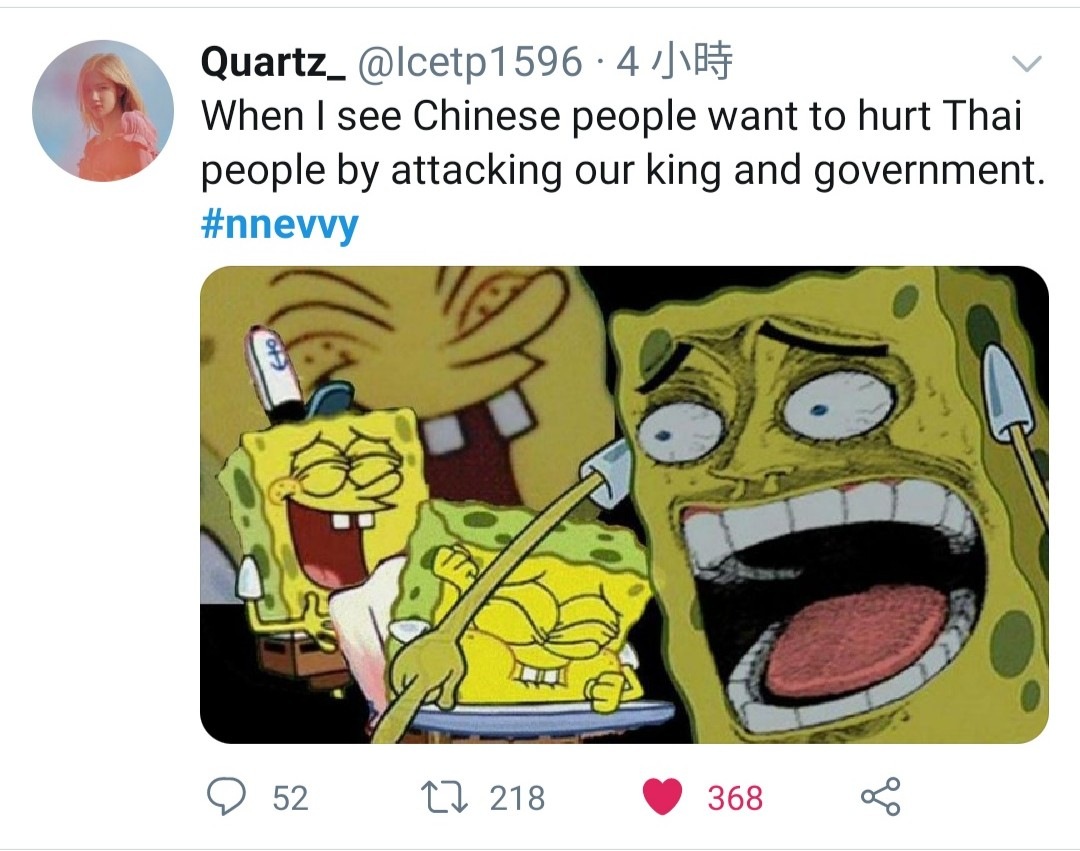Expand tweet options with the top-right chevron
Screen dimensions: 1080x851
(1027, 64)
